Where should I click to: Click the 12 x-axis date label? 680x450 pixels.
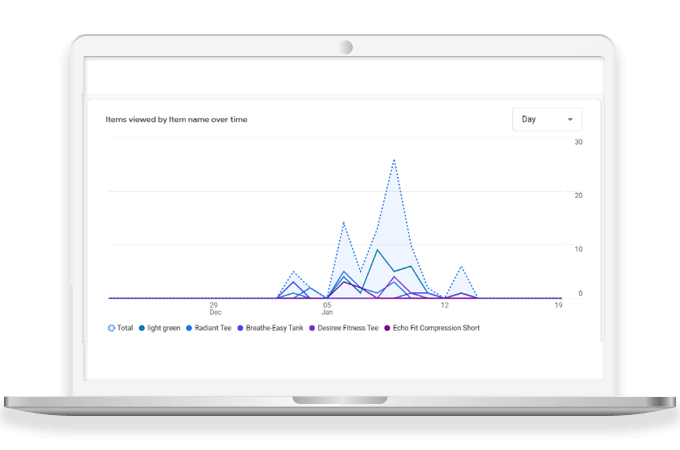(x=445, y=305)
